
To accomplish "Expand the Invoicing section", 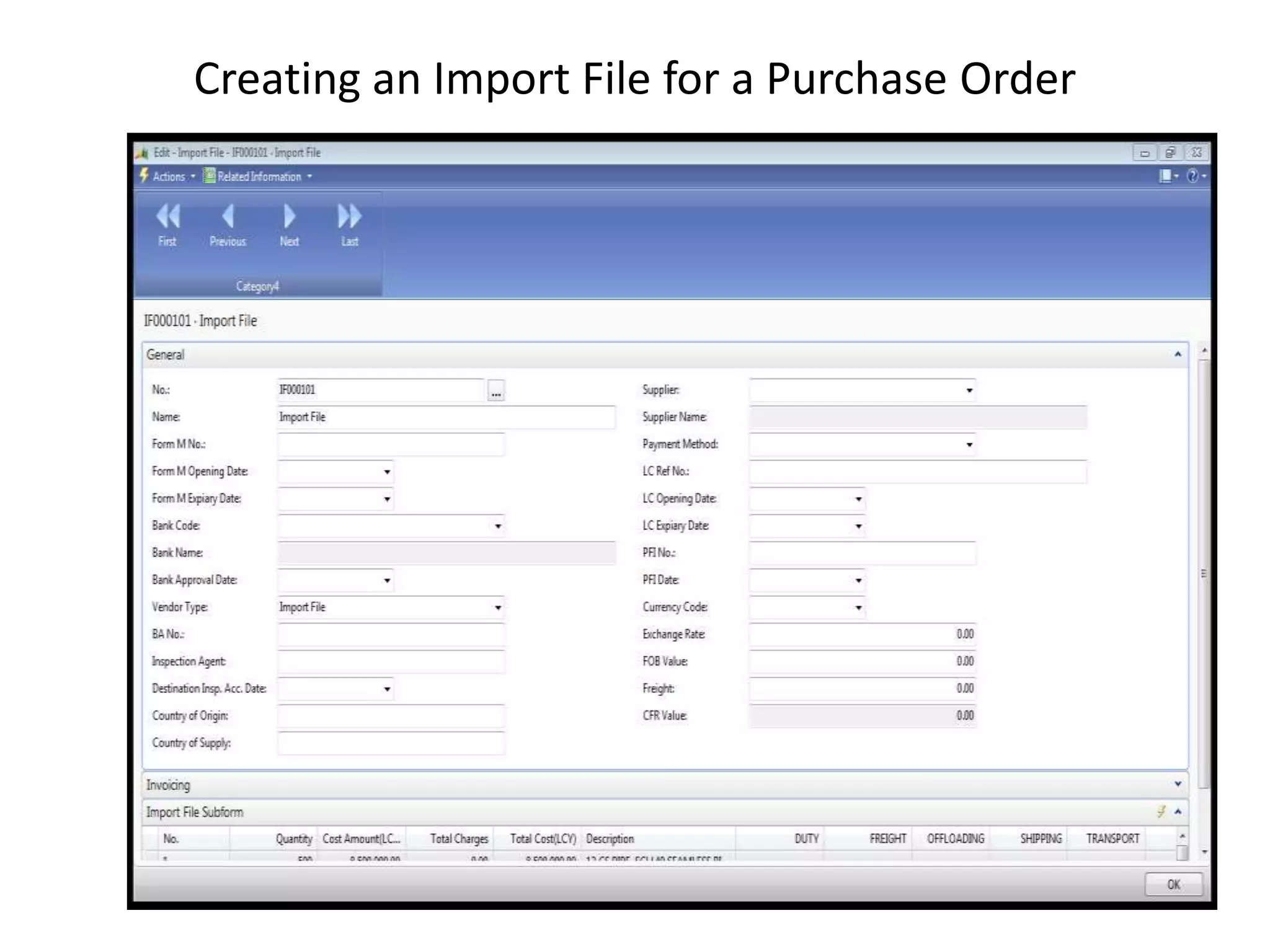I will [x=1178, y=785].
